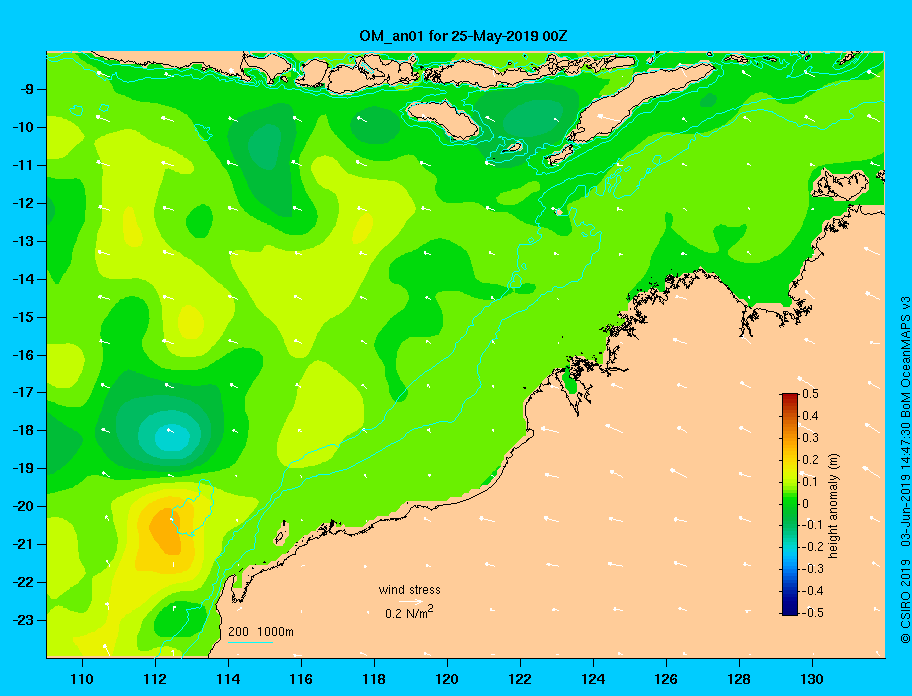Click the '-16' latitude axis label
Image resolution: width=912 pixels, height=696 pixels.
23,355
